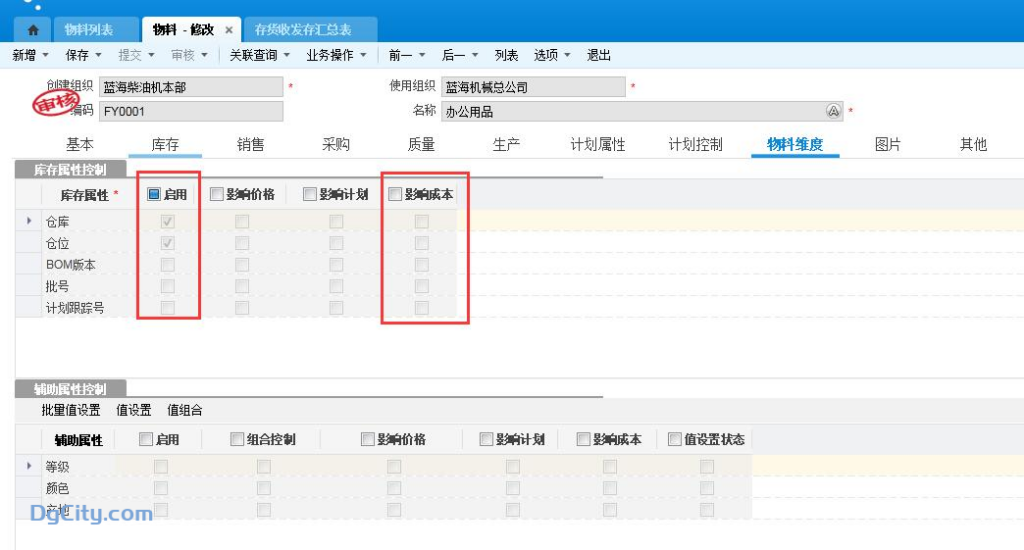This screenshot has width=1024, height=550.
Task: Select 等级 row indicator arrow
Action: [x=29, y=466]
